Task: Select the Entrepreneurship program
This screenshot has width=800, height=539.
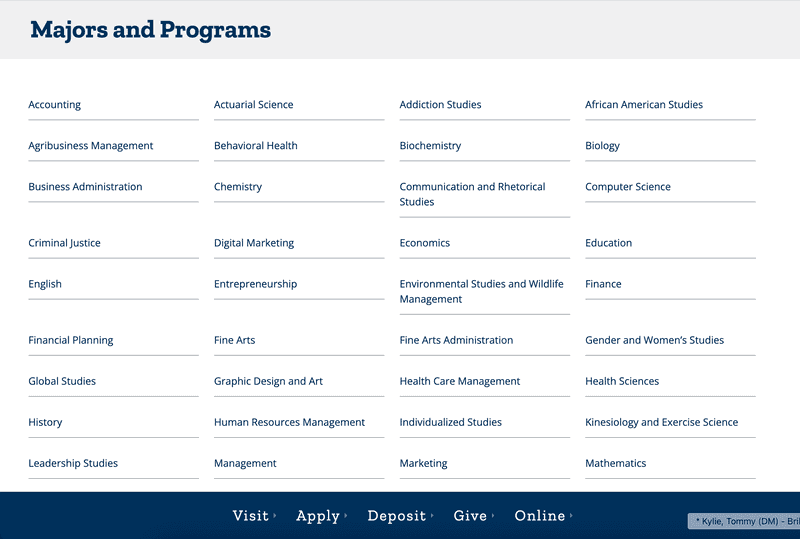Action: click(x=256, y=284)
